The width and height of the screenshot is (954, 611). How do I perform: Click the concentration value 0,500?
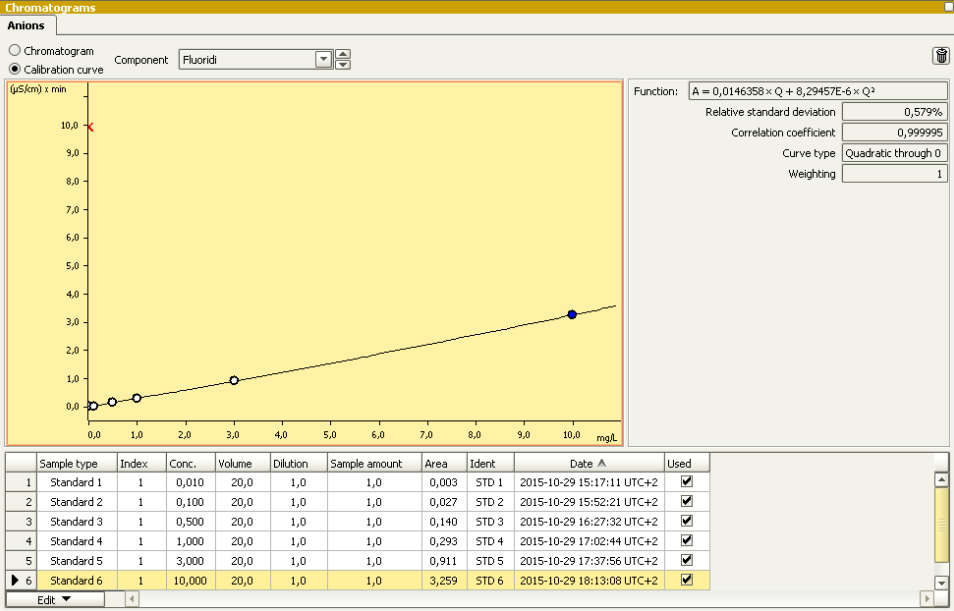pos(190,522)
